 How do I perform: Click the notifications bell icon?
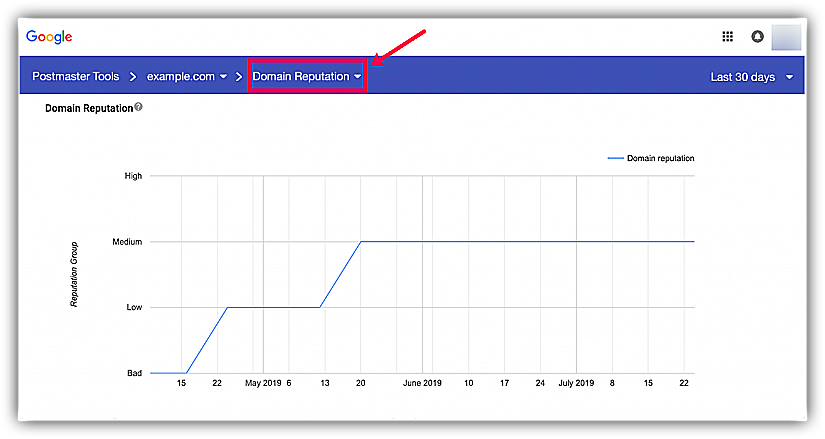tap(757, 37)
